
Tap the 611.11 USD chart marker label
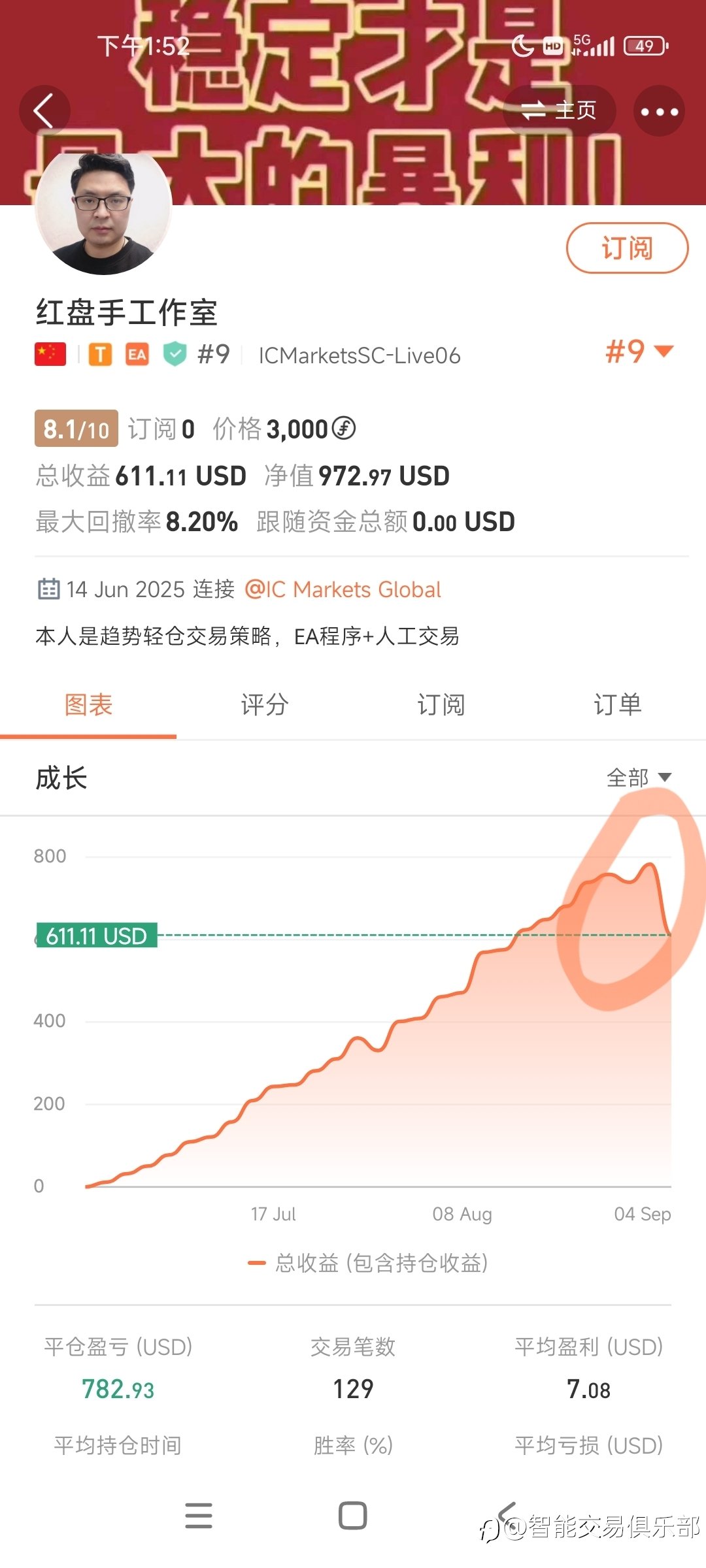tap(96, 936)
